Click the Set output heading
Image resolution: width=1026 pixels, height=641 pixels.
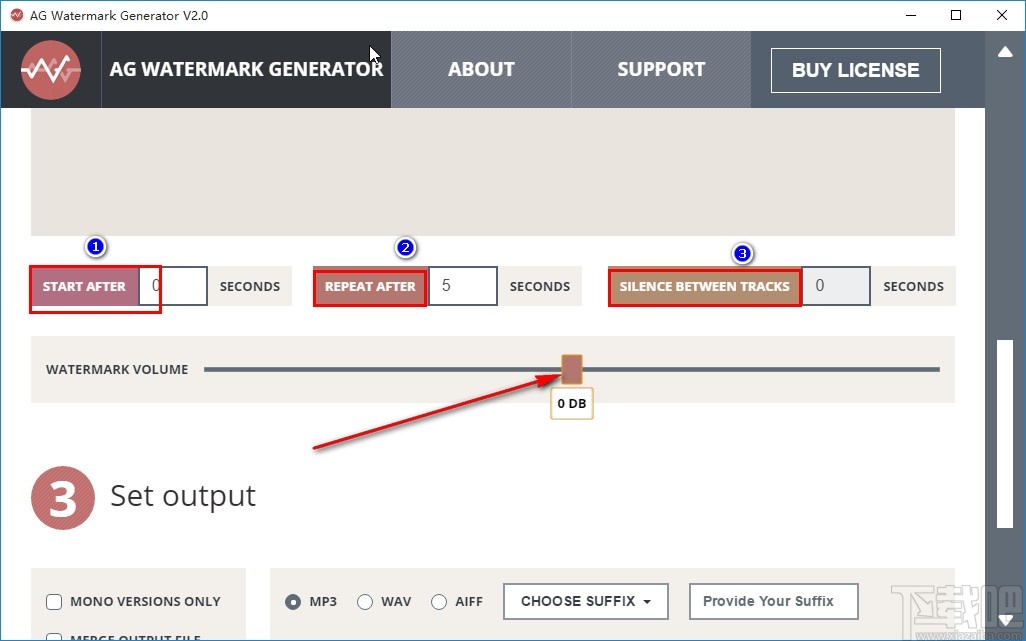point(183,496)
